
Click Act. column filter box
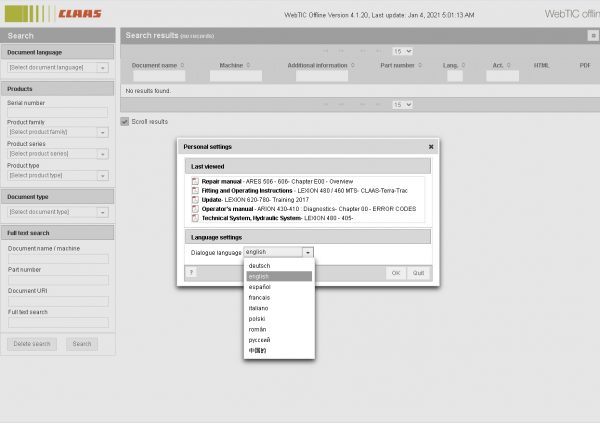tap(502, 76)
